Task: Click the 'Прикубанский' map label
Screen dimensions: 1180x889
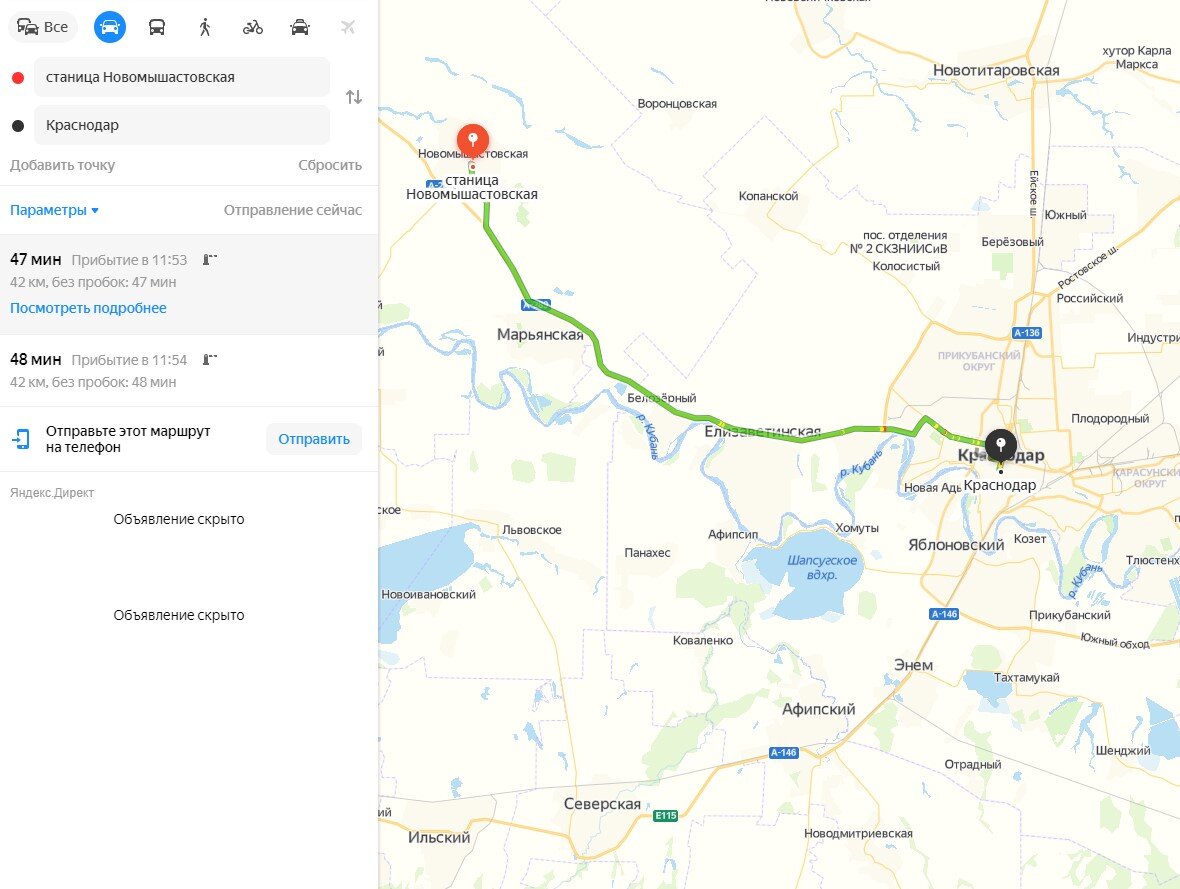Action: [1069, 615]
